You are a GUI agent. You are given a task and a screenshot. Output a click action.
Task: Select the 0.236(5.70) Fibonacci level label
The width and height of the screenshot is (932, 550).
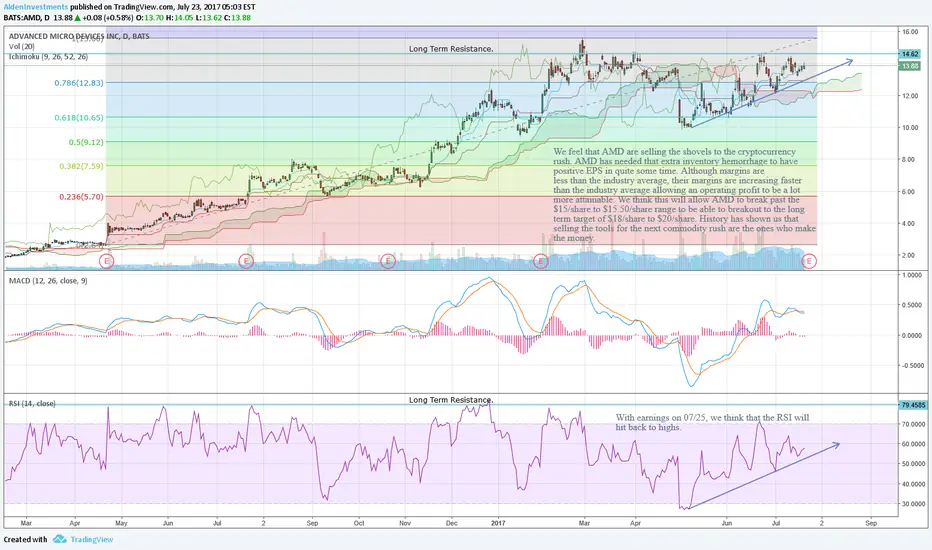[81, 197]
